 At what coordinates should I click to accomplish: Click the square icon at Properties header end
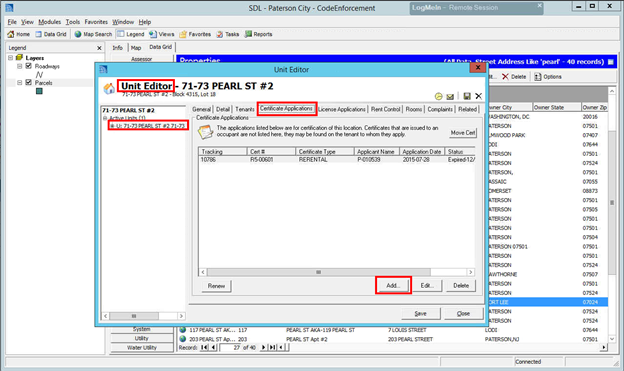tap(610, 62)
